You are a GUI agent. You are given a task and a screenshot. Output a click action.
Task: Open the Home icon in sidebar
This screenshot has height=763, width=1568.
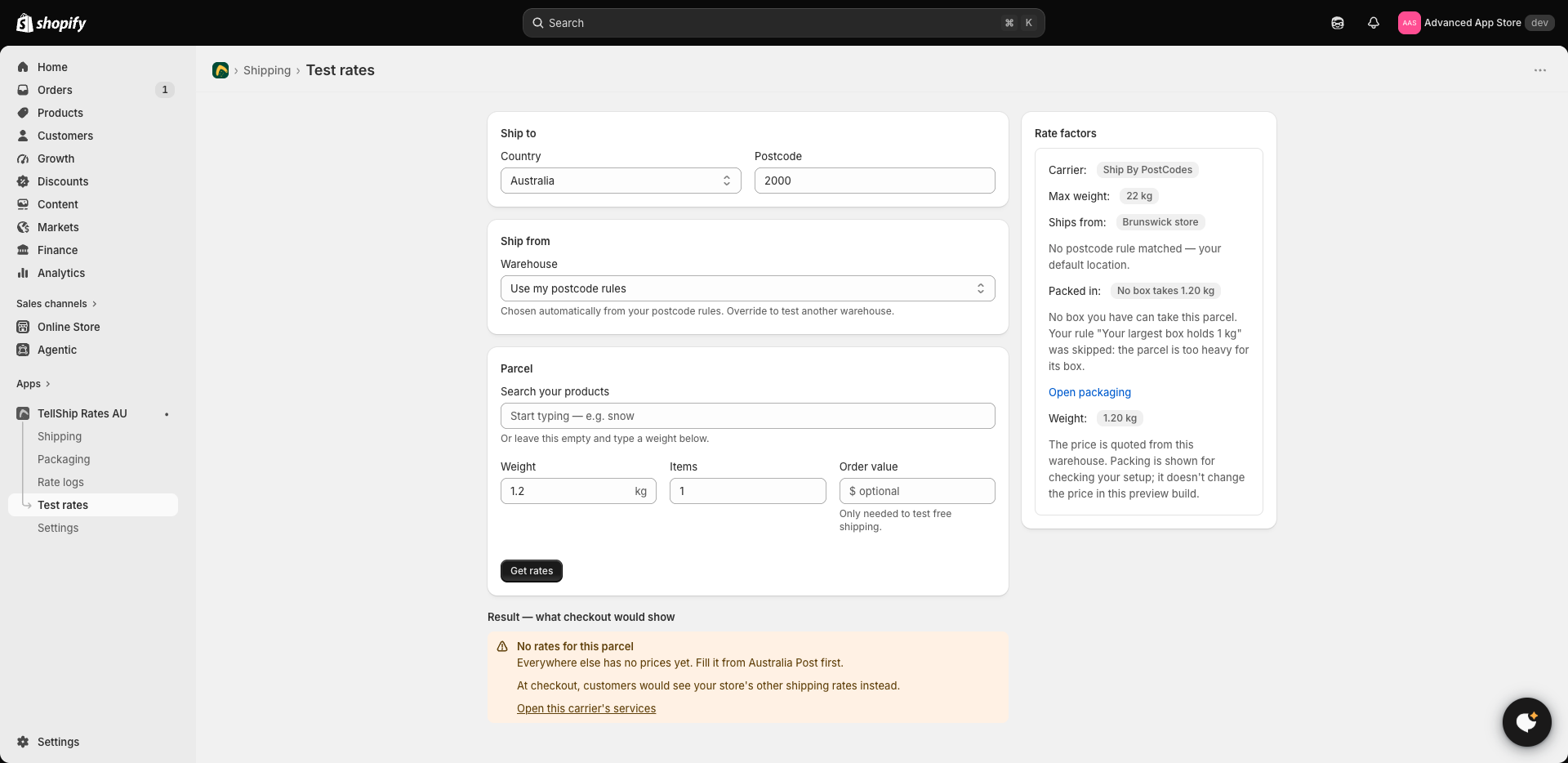point(23,67)
